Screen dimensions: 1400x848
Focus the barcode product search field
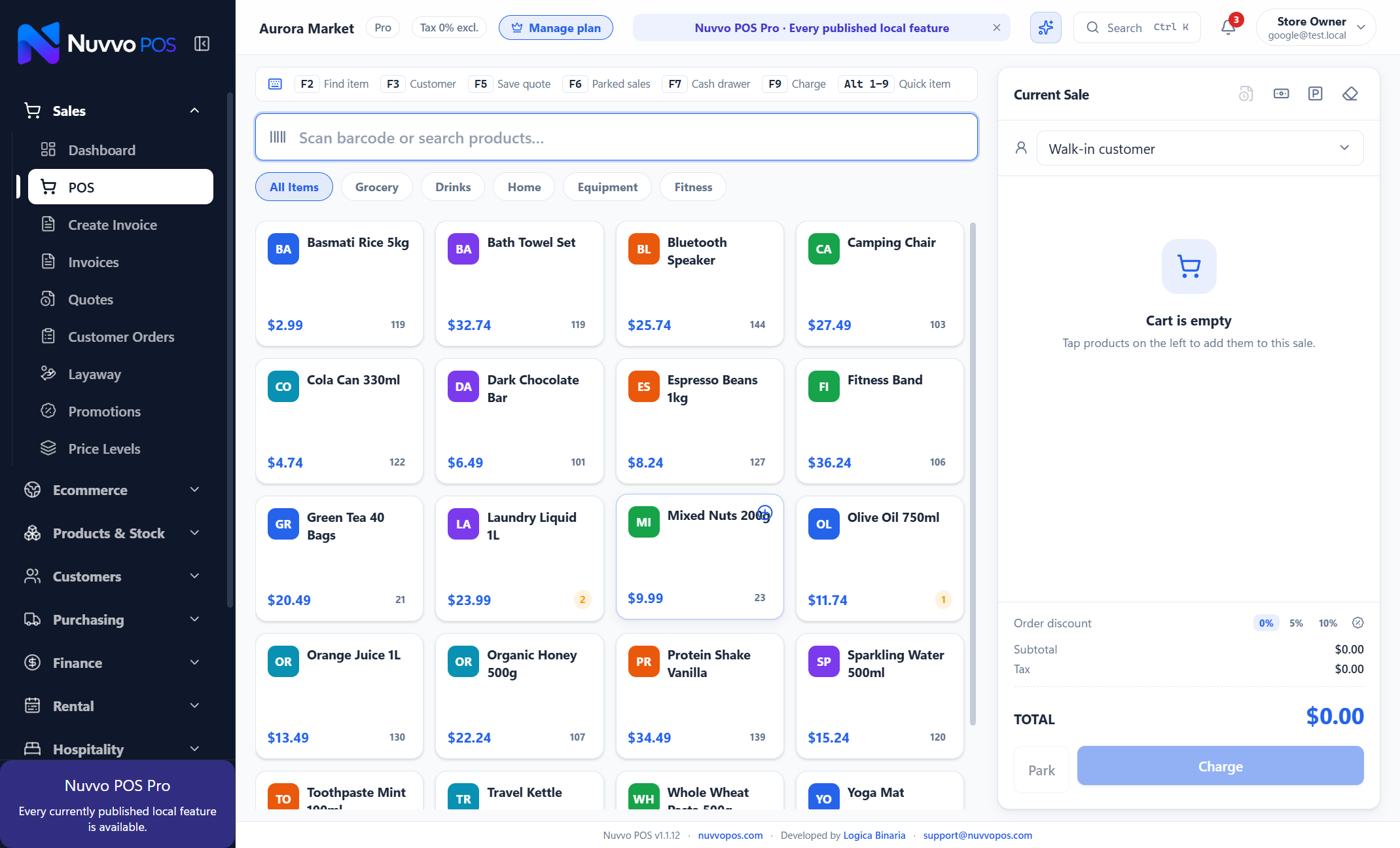(x=617, y=137)
